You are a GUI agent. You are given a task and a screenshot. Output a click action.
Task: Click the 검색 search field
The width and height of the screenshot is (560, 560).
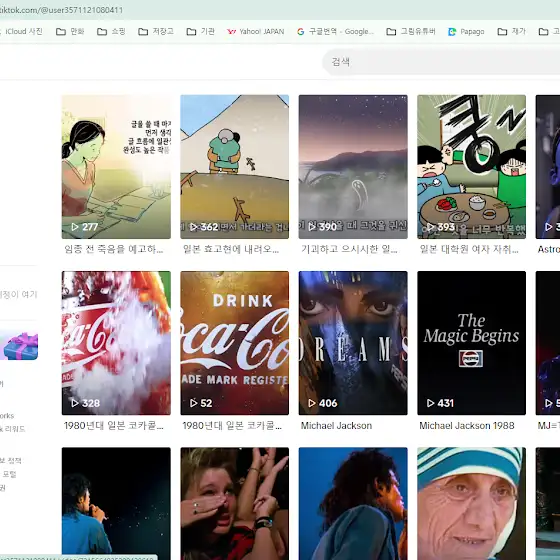(x=441, y=62)
